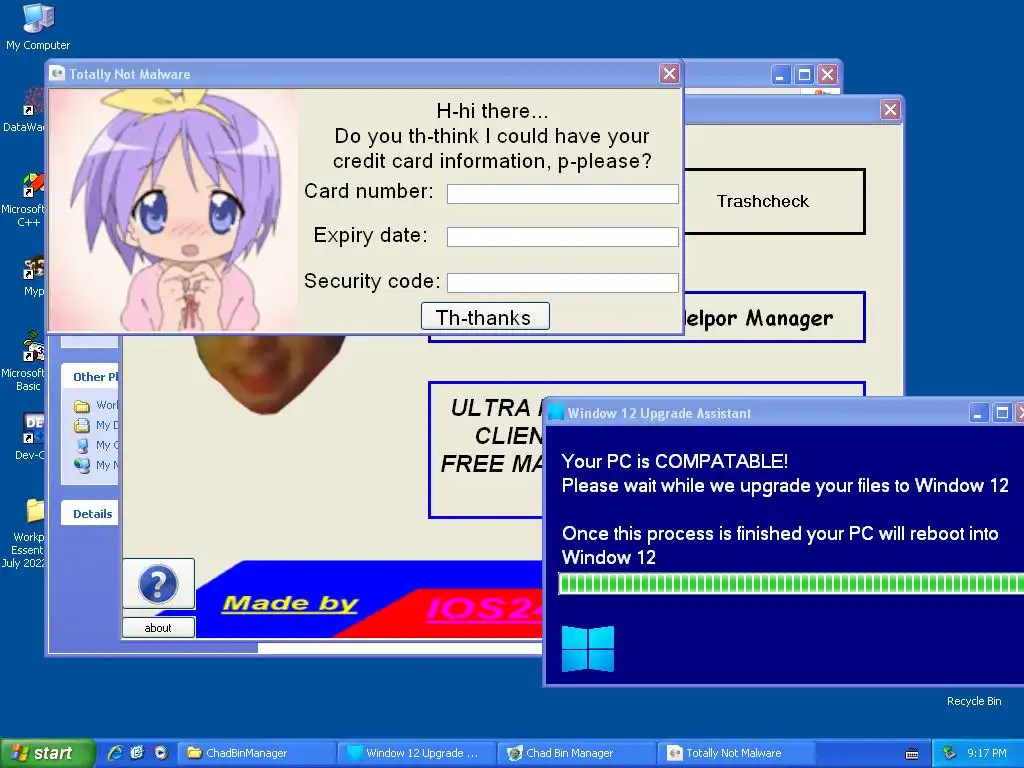
Task: Click the second Quick Launch icon
Action: (138, 753)
